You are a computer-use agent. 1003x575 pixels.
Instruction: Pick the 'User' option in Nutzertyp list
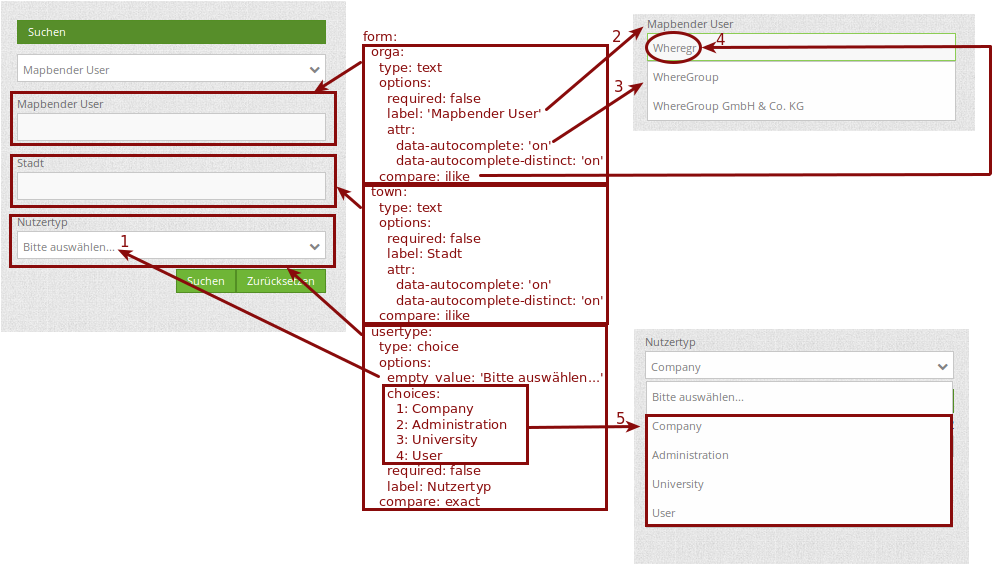click(x=664, y=513)
